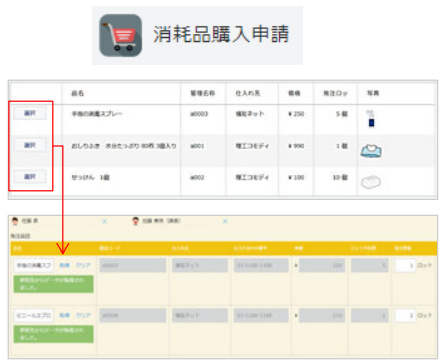Open the soap product photo
The height and width of the screenshot is (364, 448).
pos(371,182)
